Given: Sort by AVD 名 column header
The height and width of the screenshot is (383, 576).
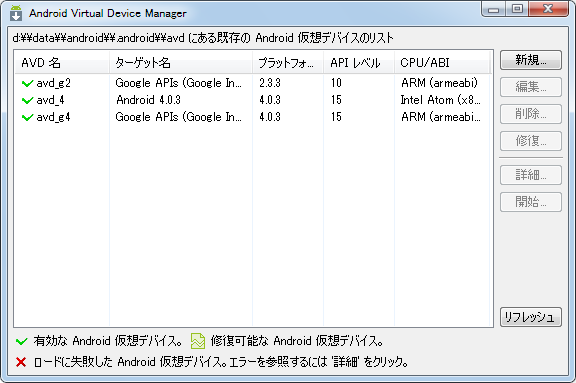Looking at the screenshot, I should (x=62, y=63).
